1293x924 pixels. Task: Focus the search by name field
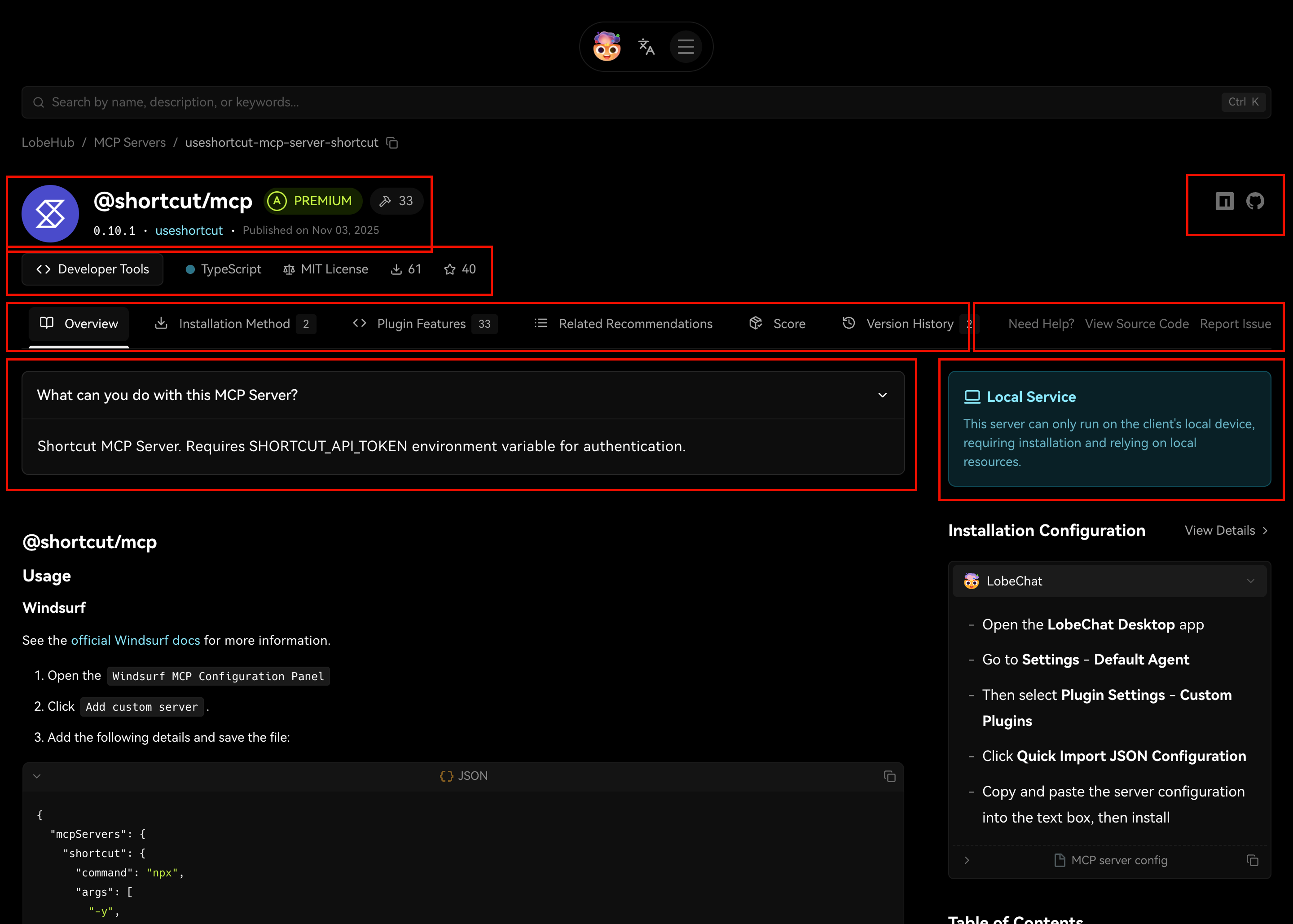pyautogui.click(x=626, y=102)
